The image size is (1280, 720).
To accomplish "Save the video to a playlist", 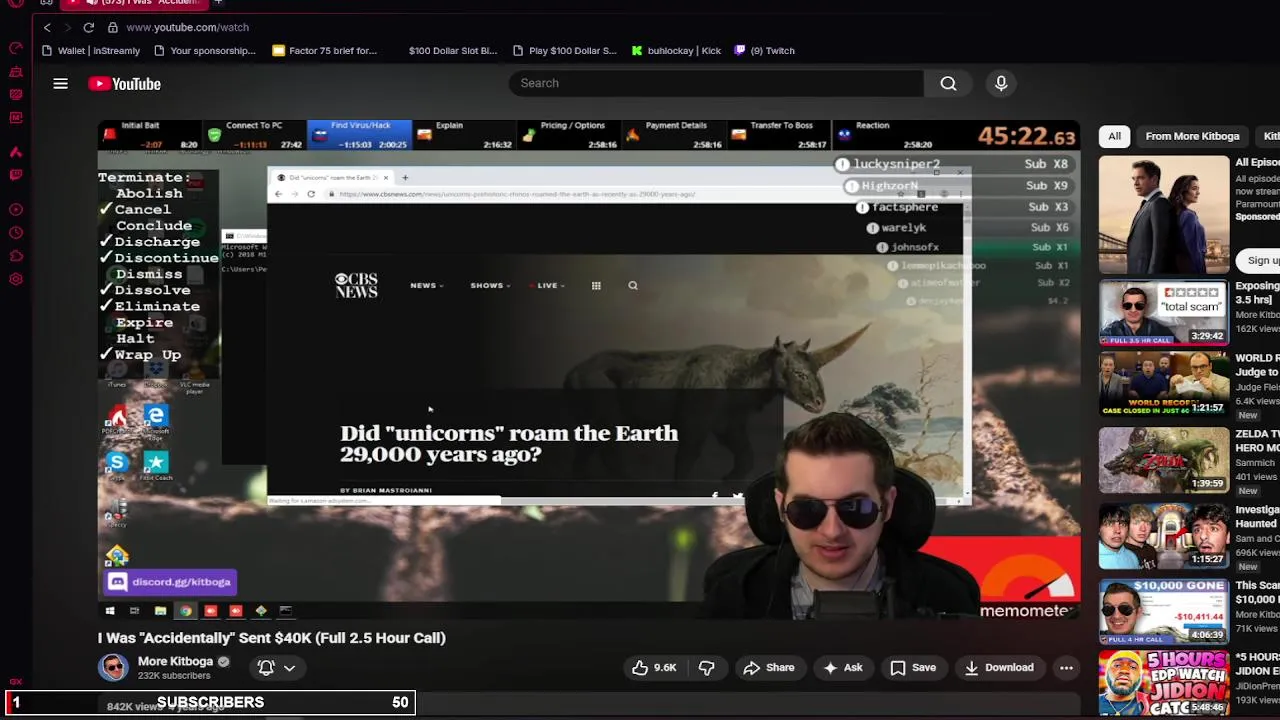I will point(913,667).
